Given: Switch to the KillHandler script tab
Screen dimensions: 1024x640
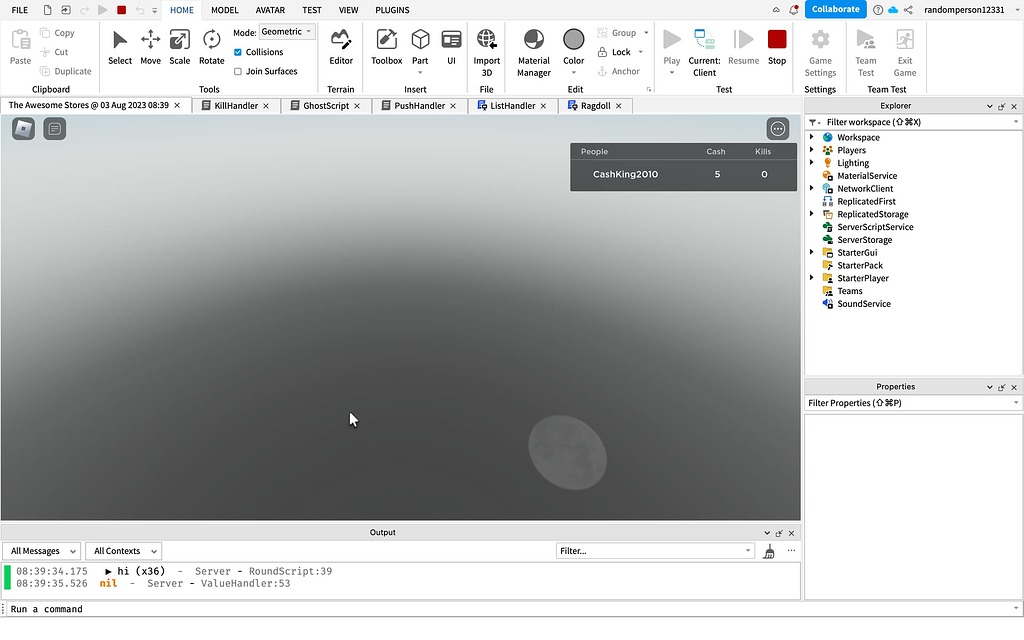Looking at the screenshot, I should (236, 105).
